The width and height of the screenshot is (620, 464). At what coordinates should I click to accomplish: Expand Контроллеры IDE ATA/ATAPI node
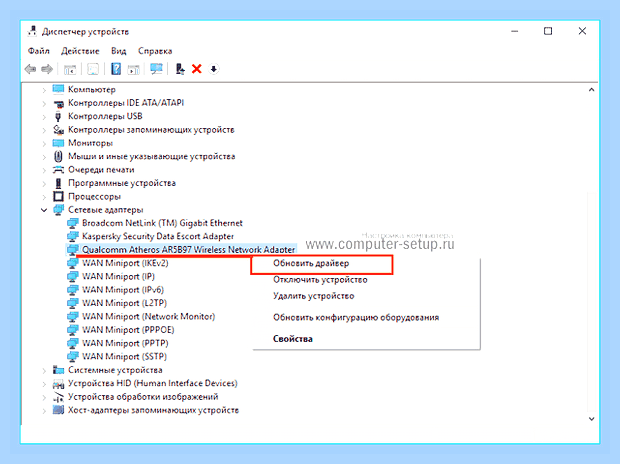[x=44, y=103]
